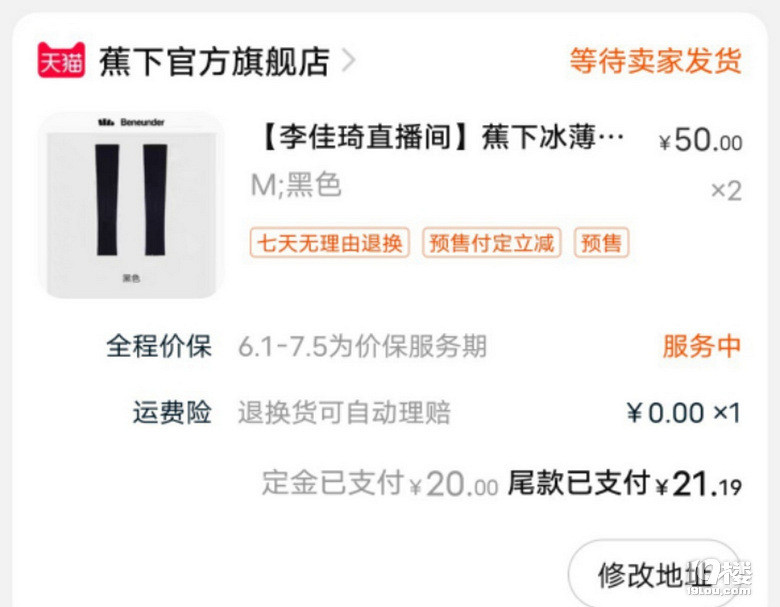The height and width of the screenshot is (607, 780).
Task: Open the 蕉下官方旗舰店 store page
Action: [214, 62]
